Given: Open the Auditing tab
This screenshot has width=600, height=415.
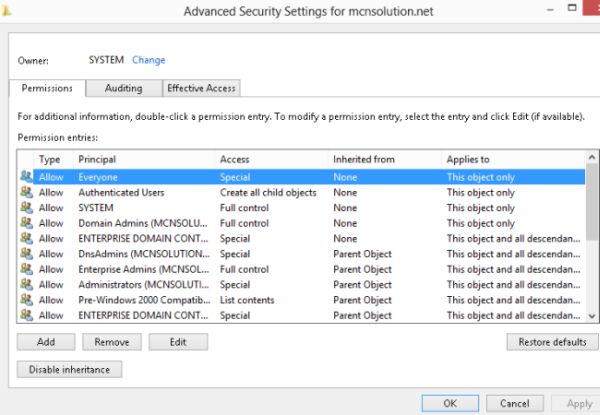Looking at the screenshot, I should [124, 88].
